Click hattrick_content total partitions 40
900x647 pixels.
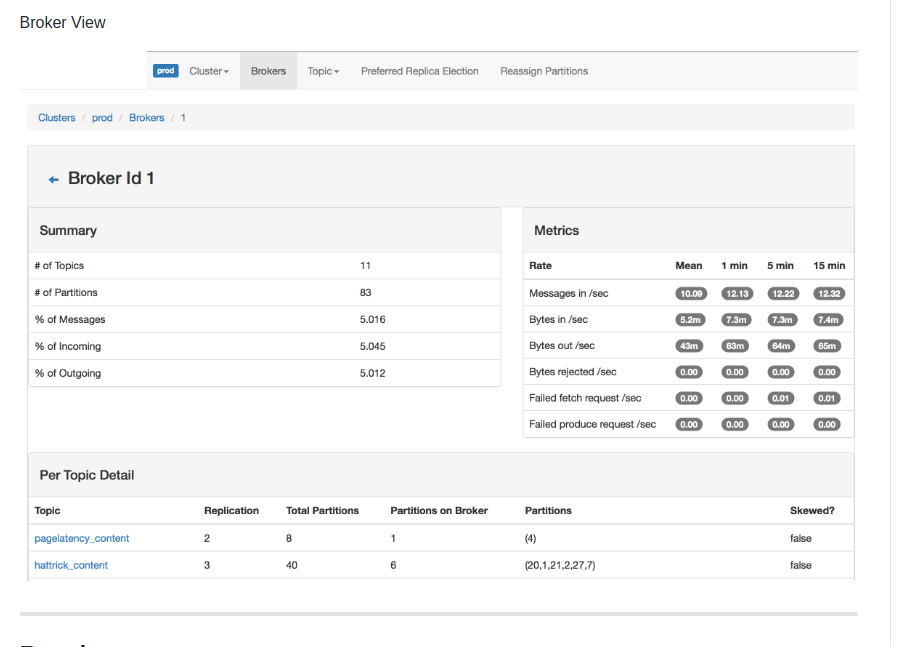point(292,565)
